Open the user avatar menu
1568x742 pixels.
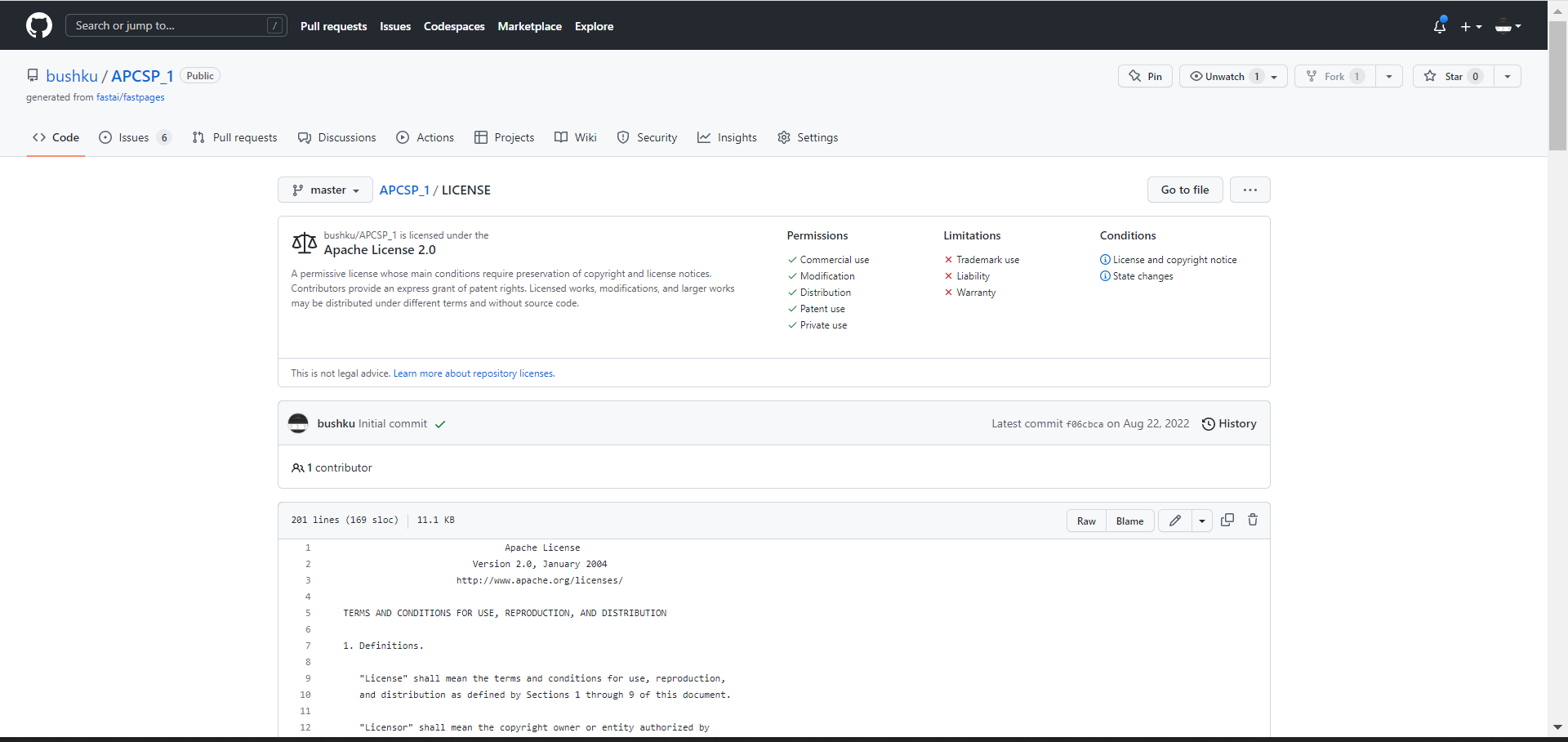[1508, 26]
